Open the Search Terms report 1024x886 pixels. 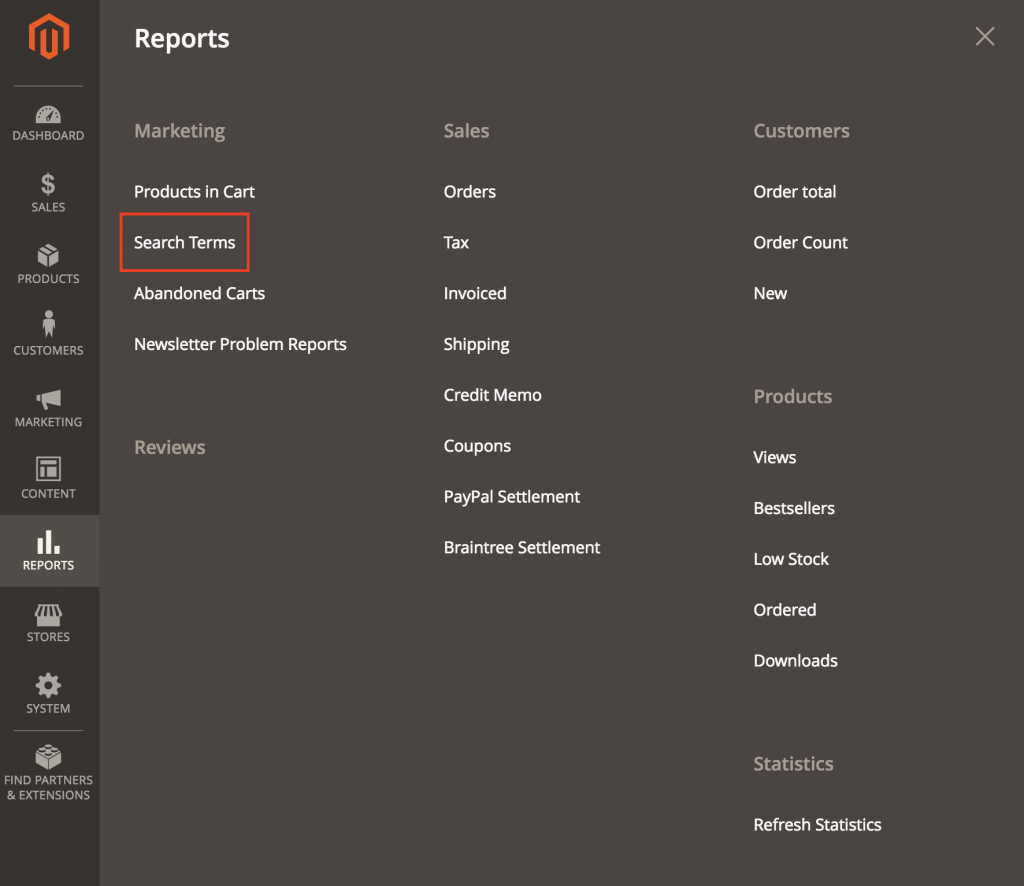point(185,243)
